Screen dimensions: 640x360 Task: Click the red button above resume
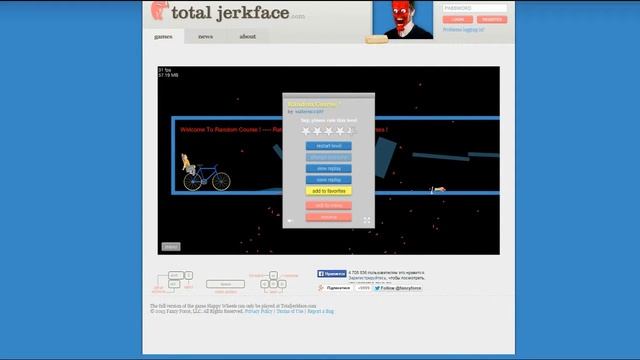point(329,205)
